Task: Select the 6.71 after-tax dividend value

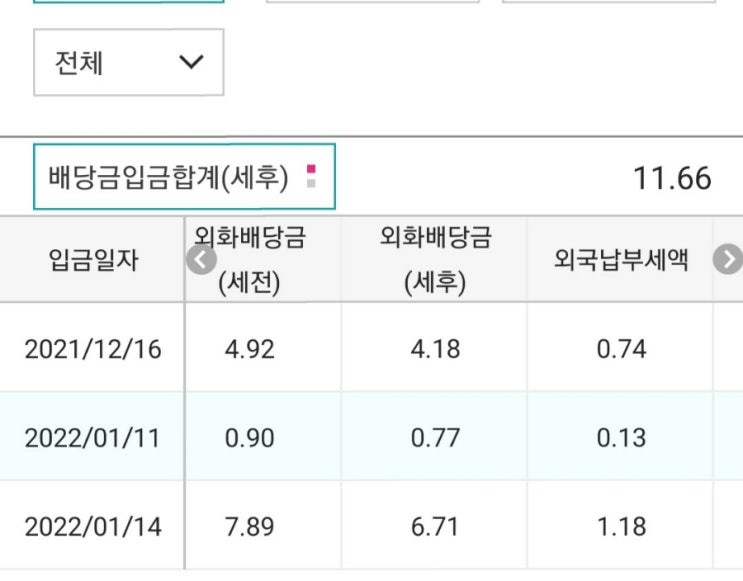Action: tap(436, 526)
